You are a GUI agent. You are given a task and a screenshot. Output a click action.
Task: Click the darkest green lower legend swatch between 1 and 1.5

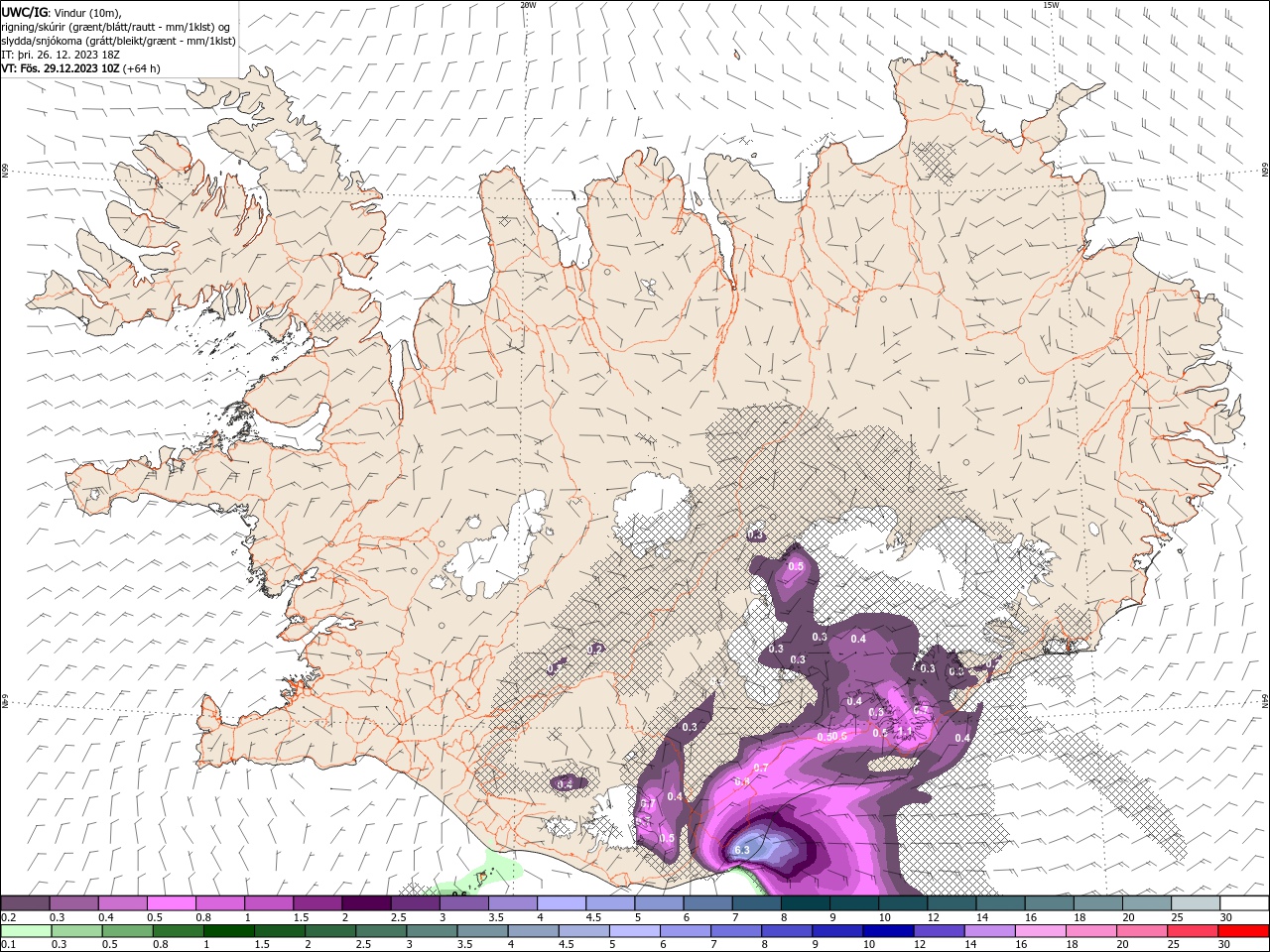[228, 931]
